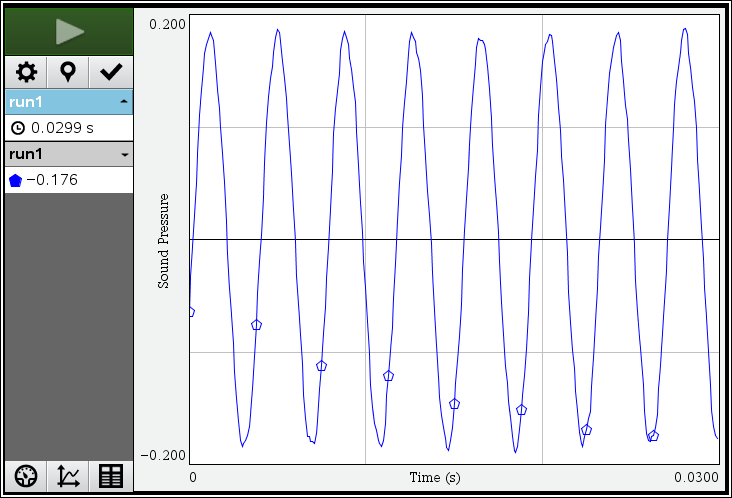Click the checkmark store data icon
The width and height of the screenshot is (732, 498).
coord(111,72)
